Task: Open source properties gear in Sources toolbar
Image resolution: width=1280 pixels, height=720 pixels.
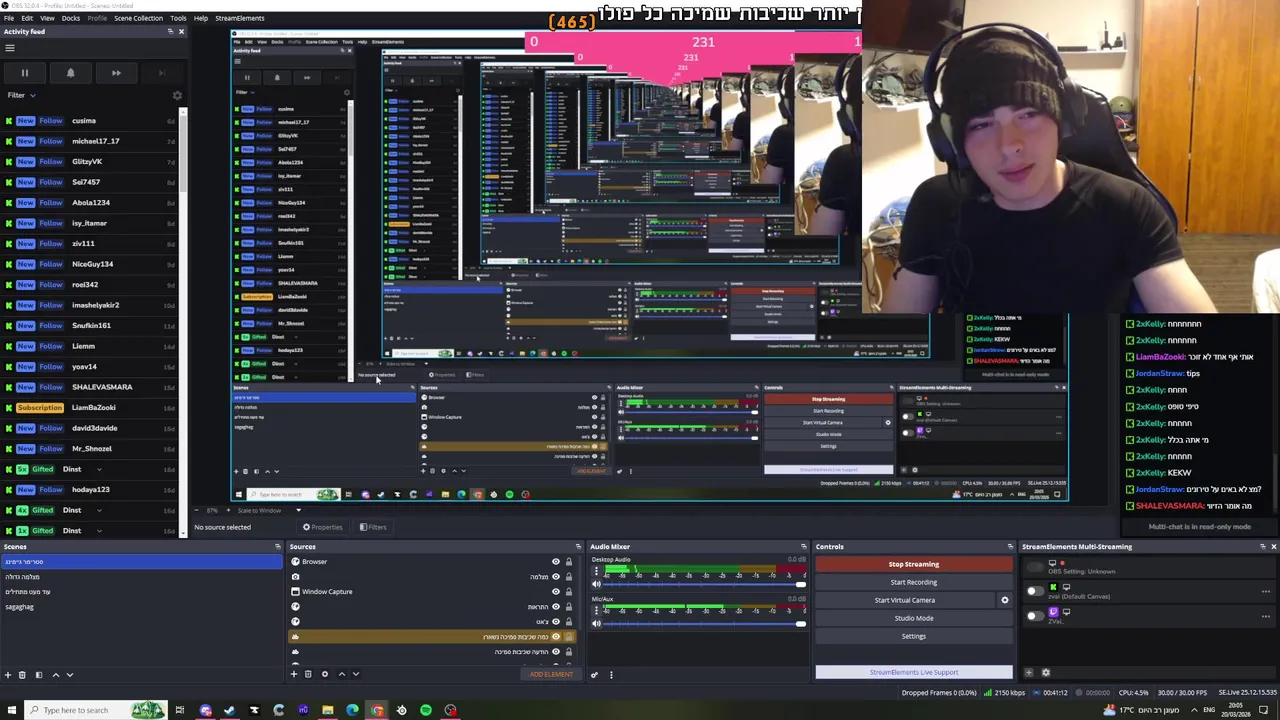Action: [x=325, y=674]
